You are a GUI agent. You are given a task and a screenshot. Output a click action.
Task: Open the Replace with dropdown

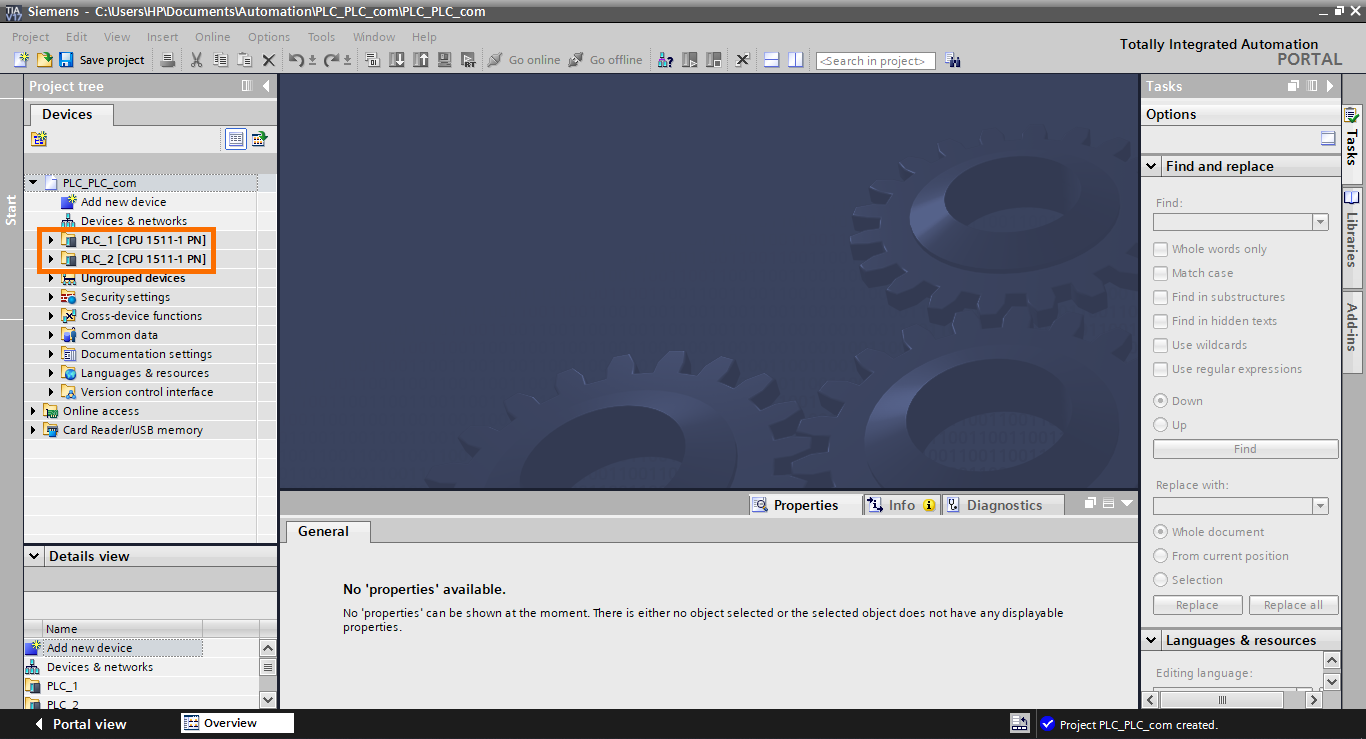(1320, 506)
